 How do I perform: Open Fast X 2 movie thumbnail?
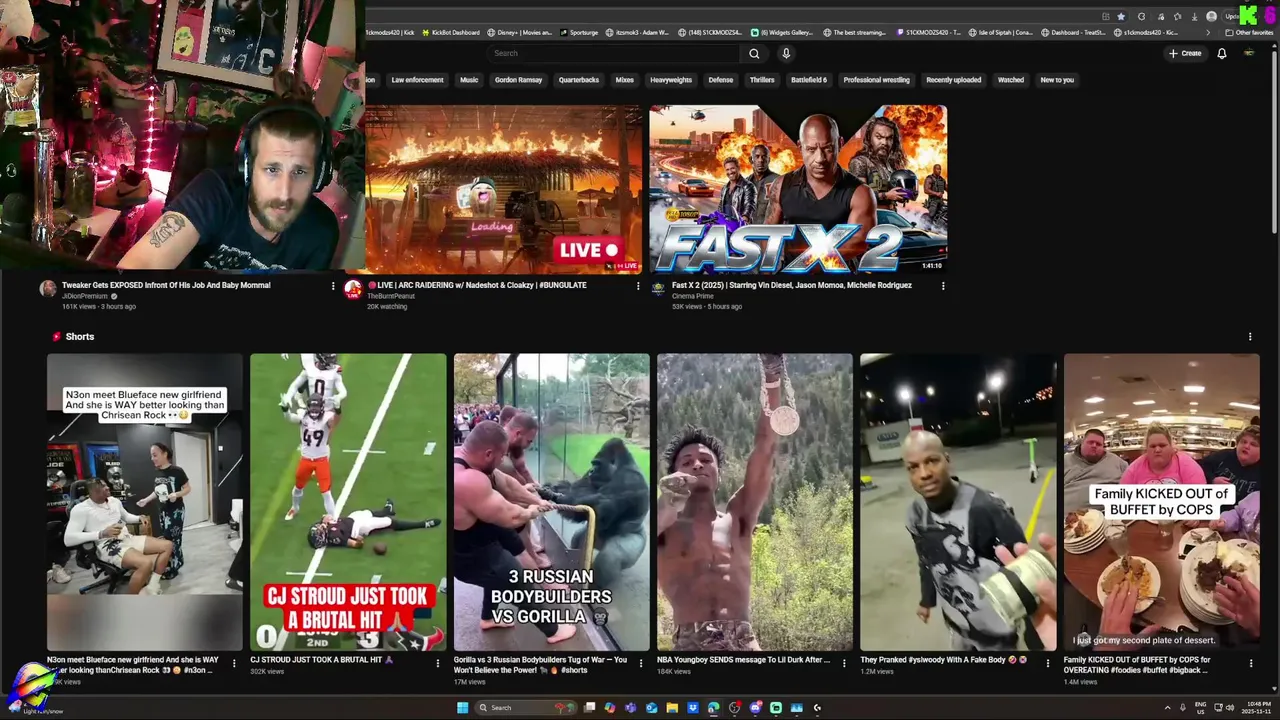point(798,189)
